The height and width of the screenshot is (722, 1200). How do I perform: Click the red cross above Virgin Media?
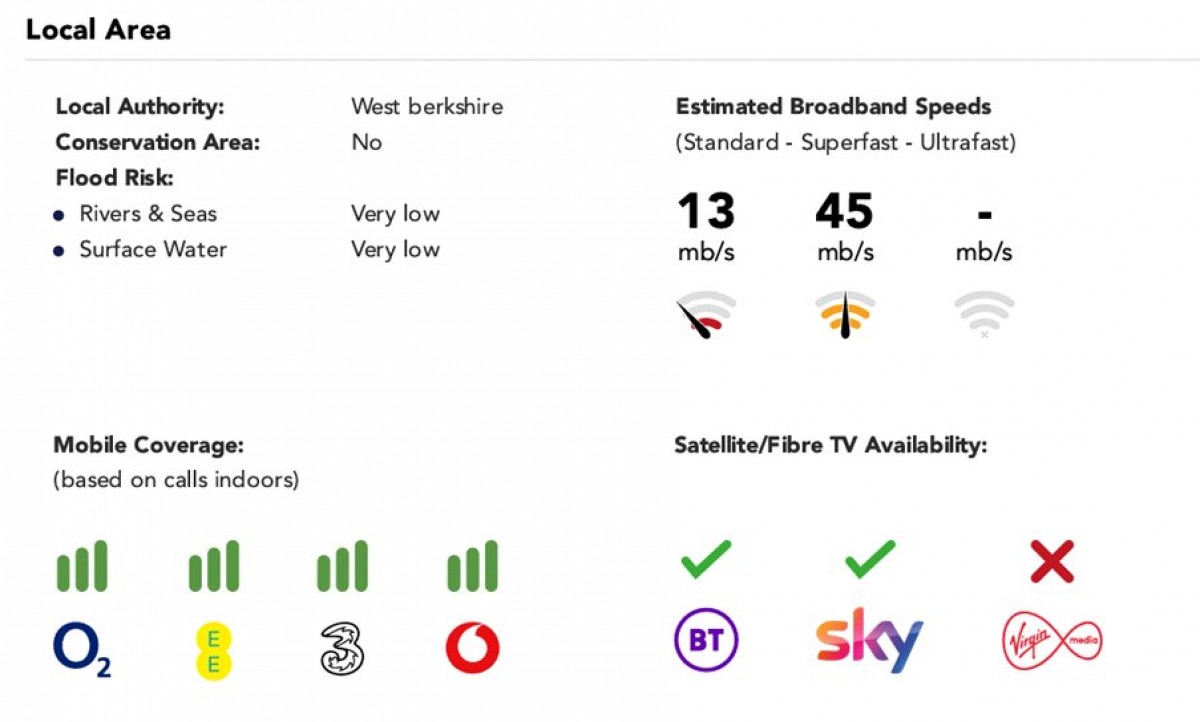1052,561
